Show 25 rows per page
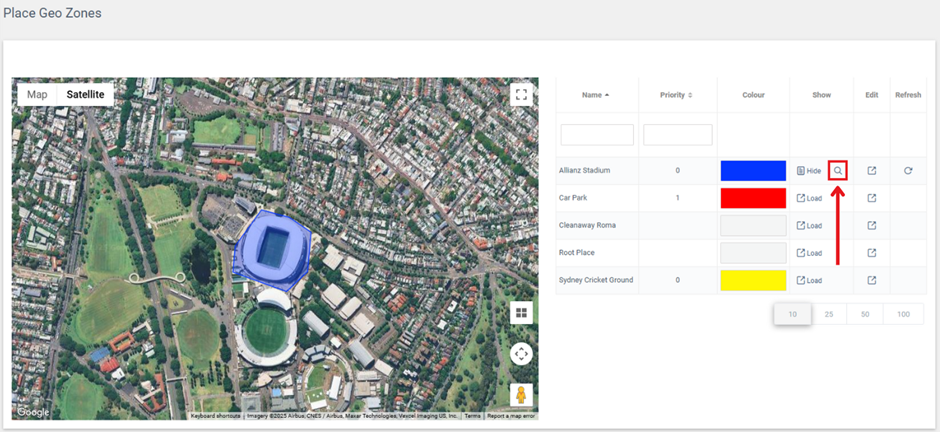940x432 pixels. (828, 314)
